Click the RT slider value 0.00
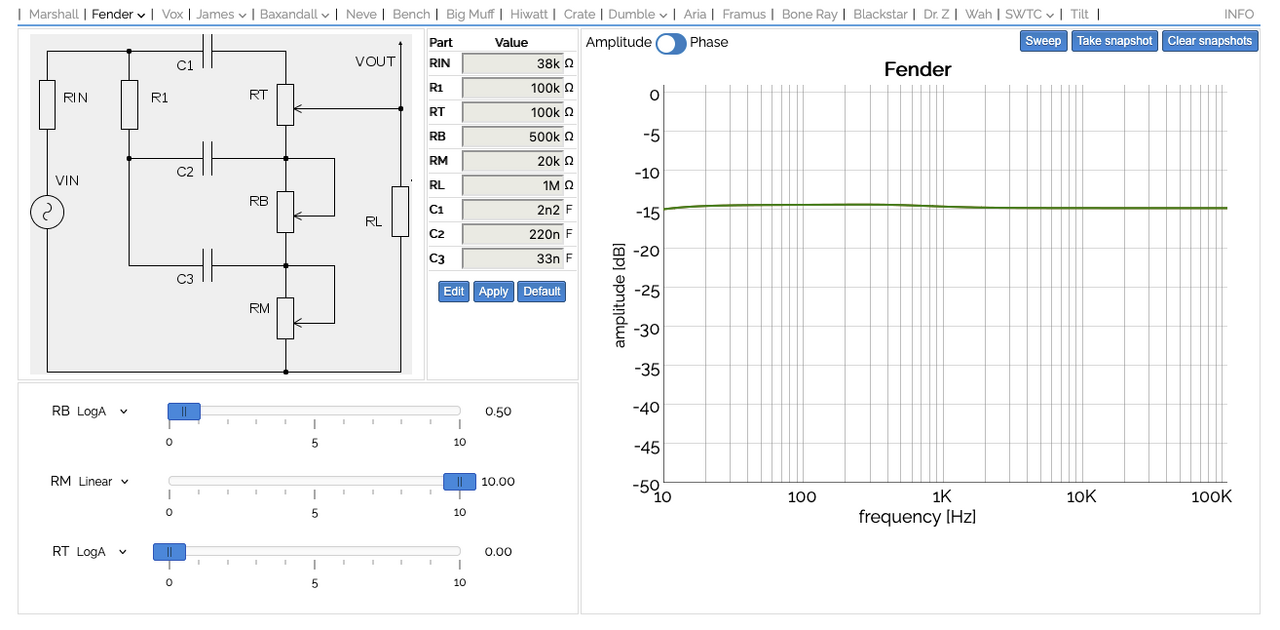Screen dimensions: 1280x630 click(x=498, y=551)
